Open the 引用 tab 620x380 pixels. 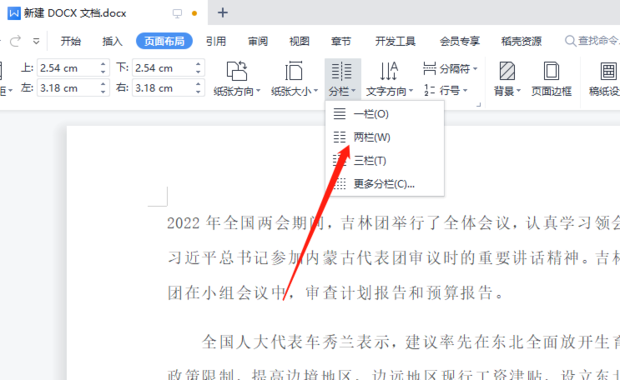click(216, 41)
